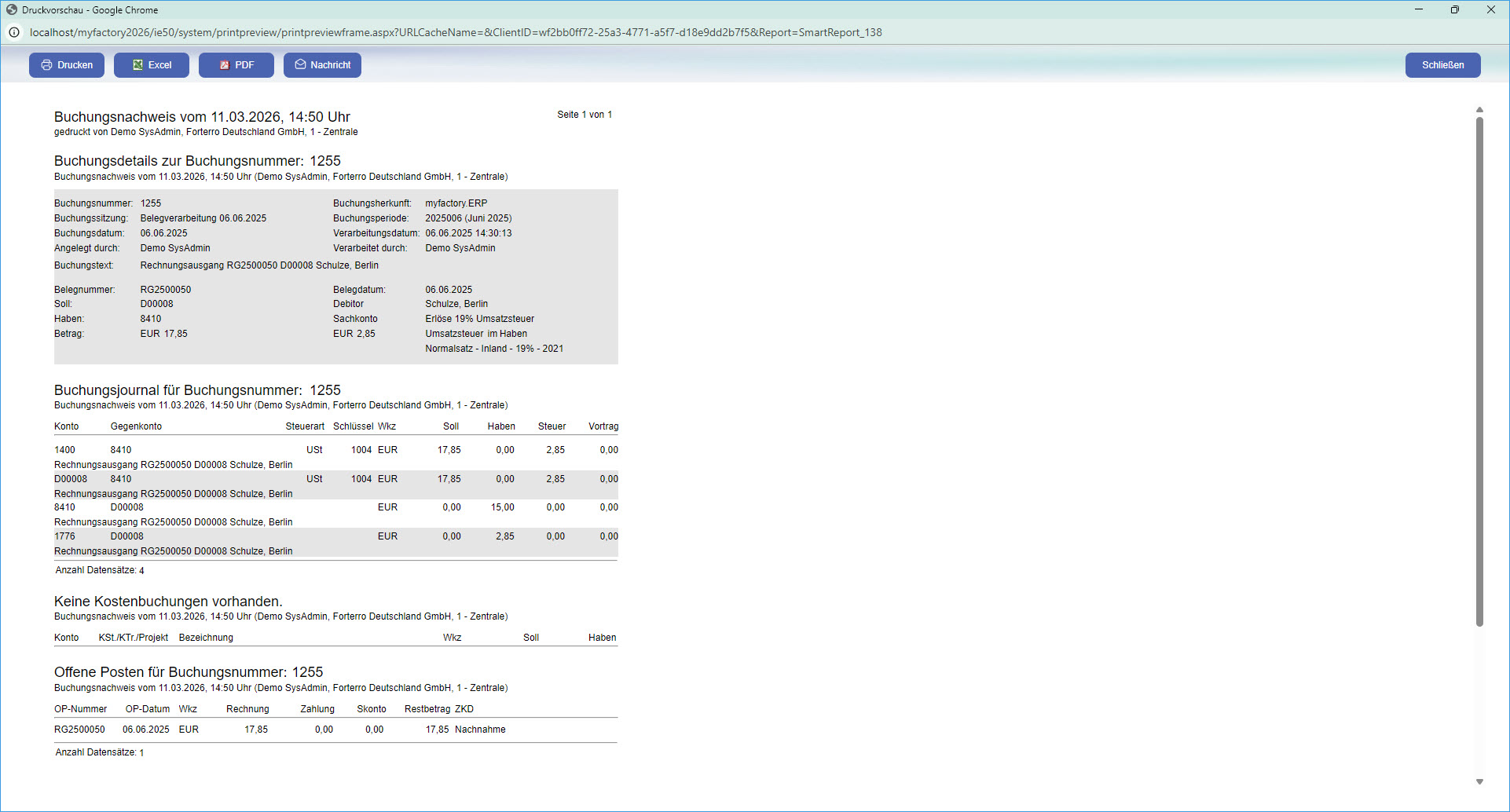Send the report using the Nachricht button
This screenshot has height=812, width=1510.
point(322,65)
